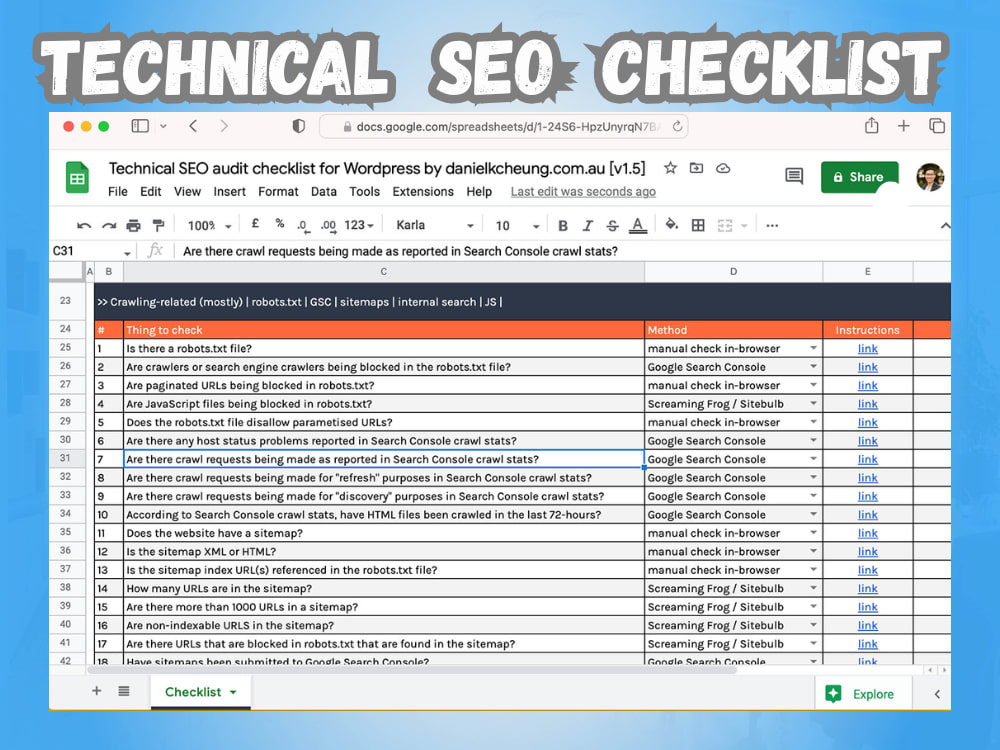Click the green Share button
The height and width of the screenshot is (750, 1000).
point(860,177)
